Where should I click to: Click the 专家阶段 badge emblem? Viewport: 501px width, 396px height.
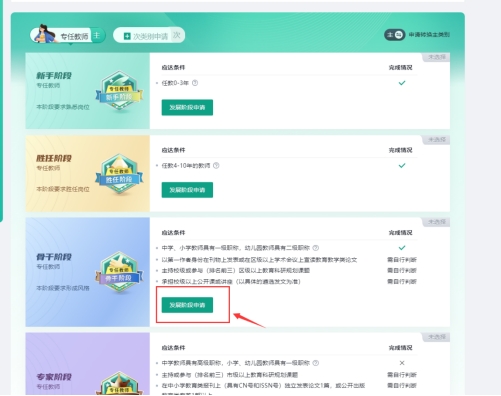click(x=119, y=383)
